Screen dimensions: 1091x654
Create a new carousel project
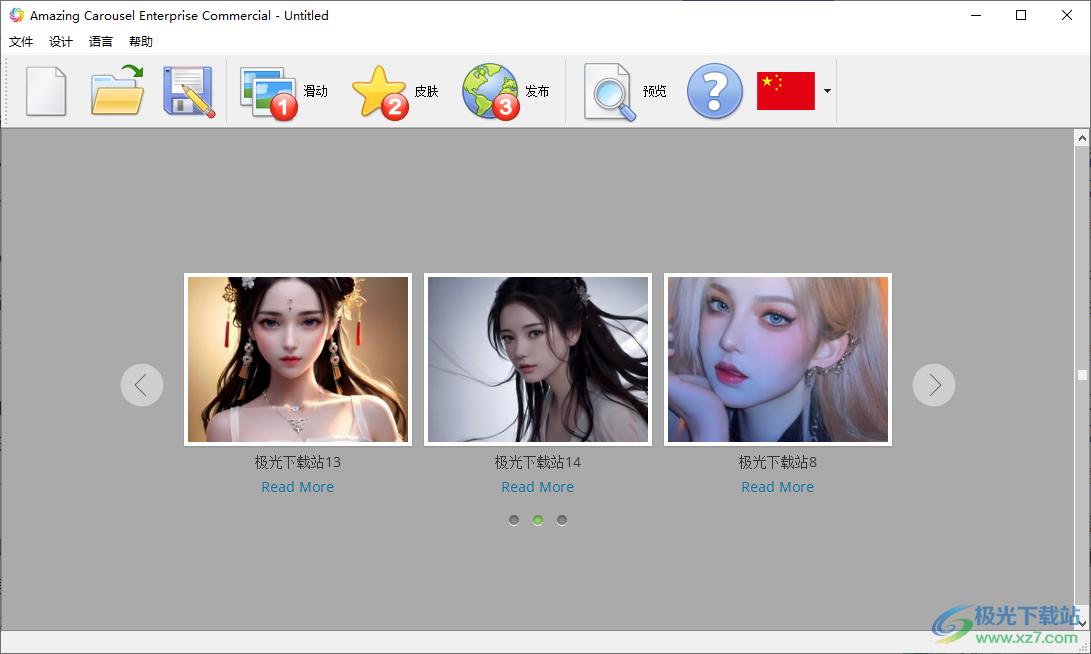pos(46,91)
